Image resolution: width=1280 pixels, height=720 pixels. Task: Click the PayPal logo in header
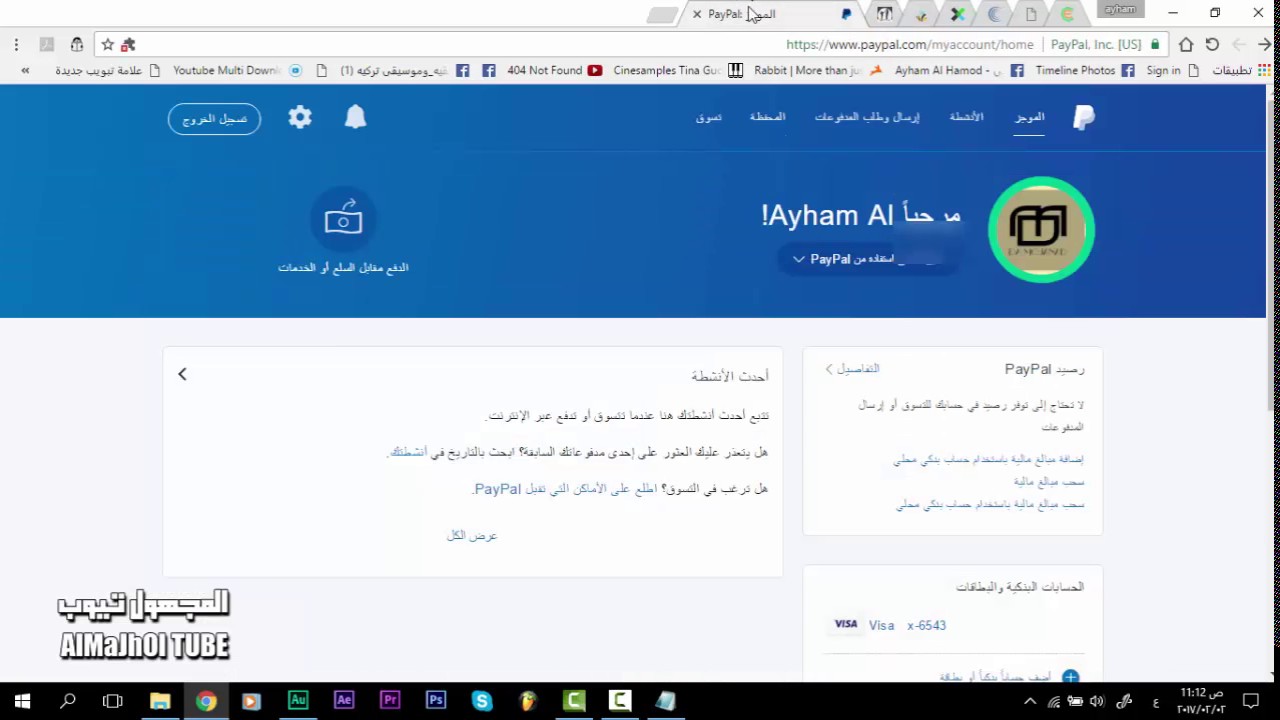coord(1084,118)
